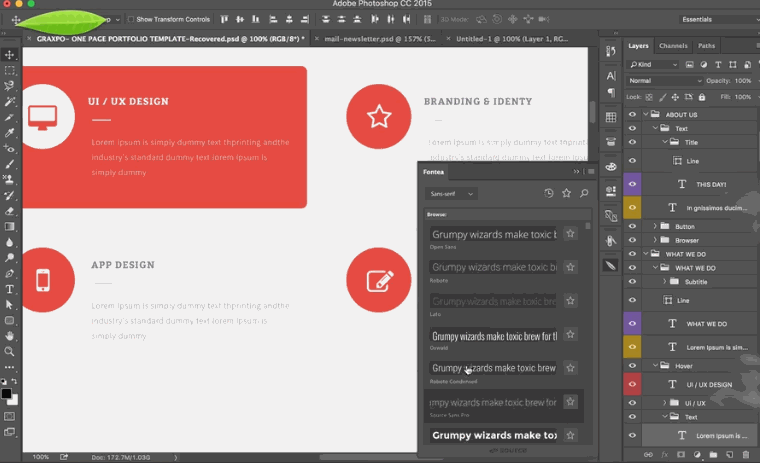Open the Essentials workspace switcher
This screenshot has height=463, width=760.
719,19
